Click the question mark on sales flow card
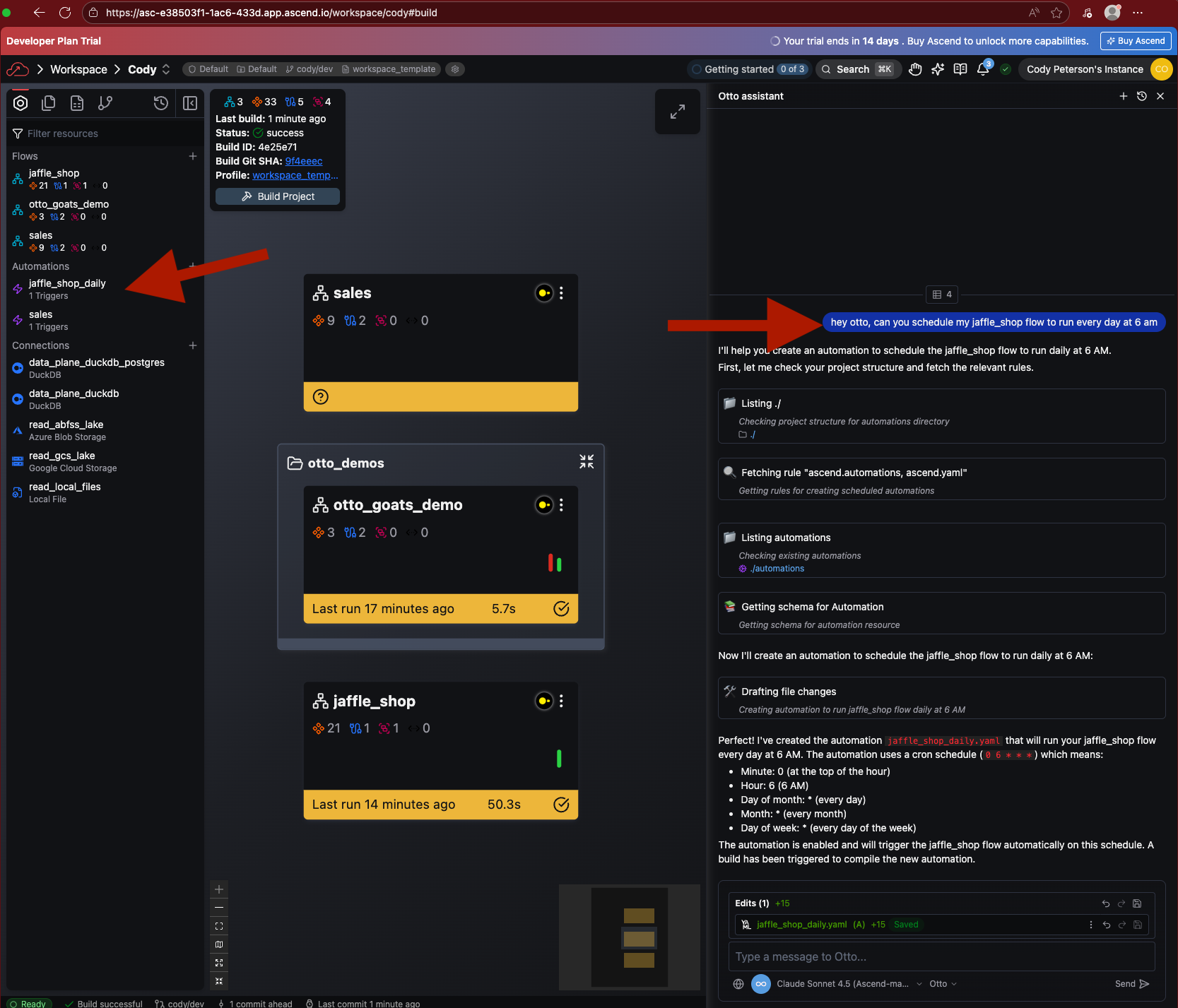This screenshot has width=1178, height=1008. coord(321,397)
